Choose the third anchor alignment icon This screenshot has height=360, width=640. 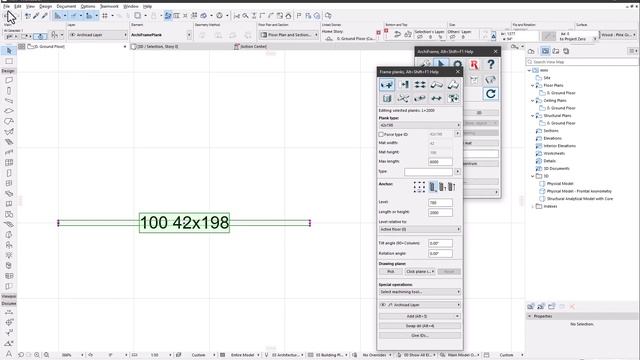tap(452, 187)
